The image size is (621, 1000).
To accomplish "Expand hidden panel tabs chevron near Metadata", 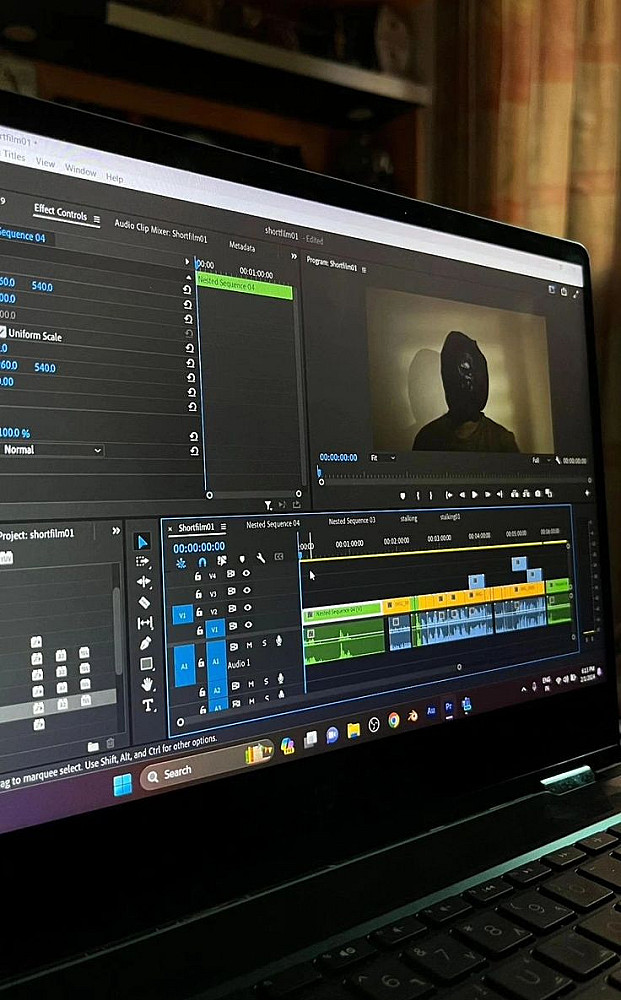I will coord(294,256).
